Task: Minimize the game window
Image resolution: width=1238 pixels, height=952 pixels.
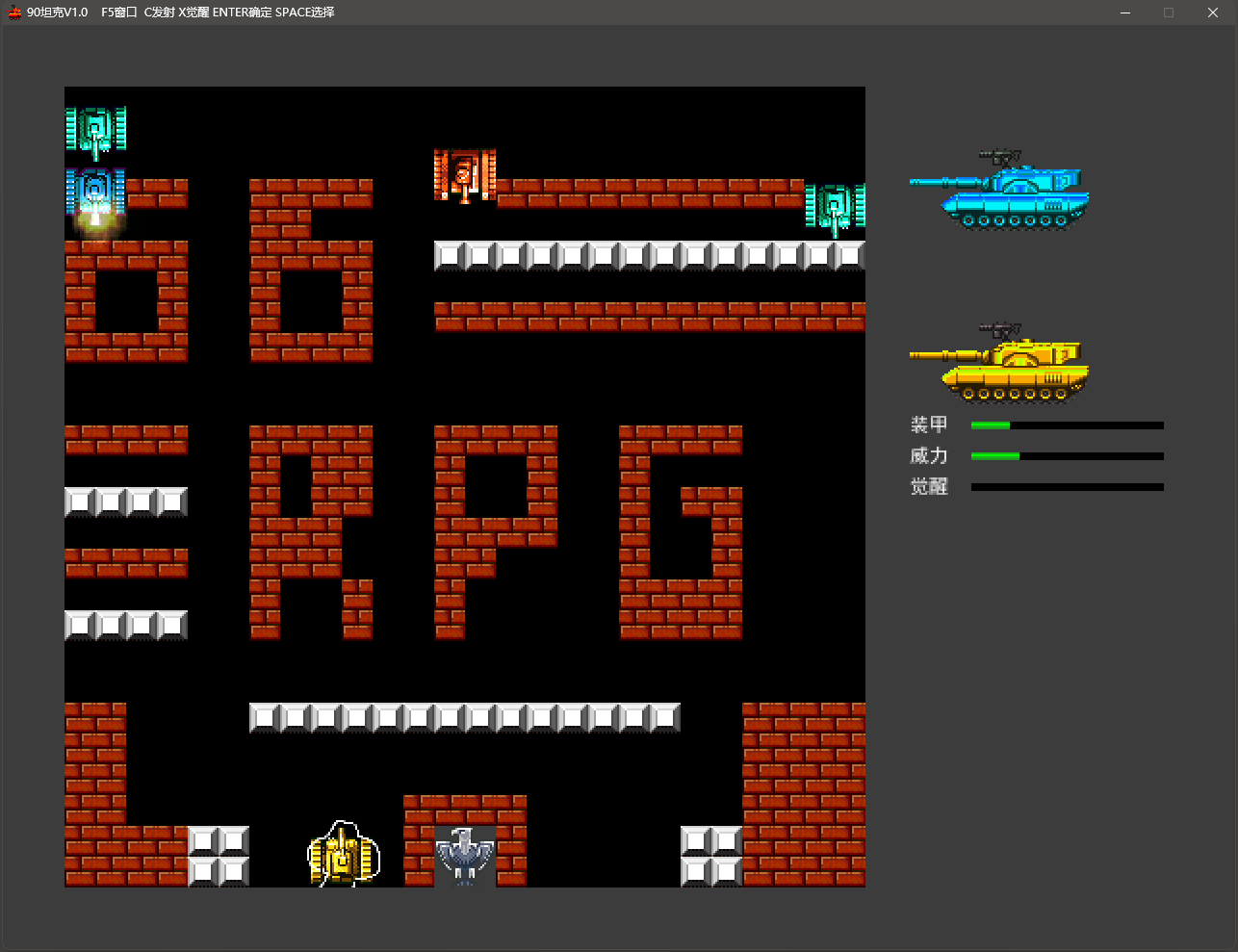Action: pyautogui.click(x=1126, y=13)
